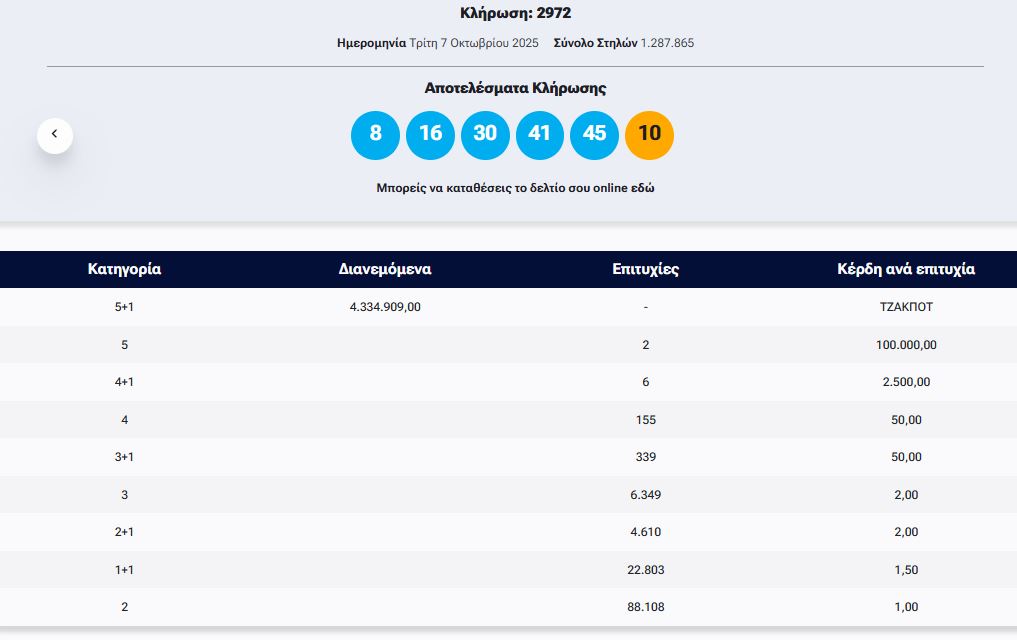The width and height of the screenshot is (1017, 640).
Task: Select the 5+1 category row
Action: [124, 307]
